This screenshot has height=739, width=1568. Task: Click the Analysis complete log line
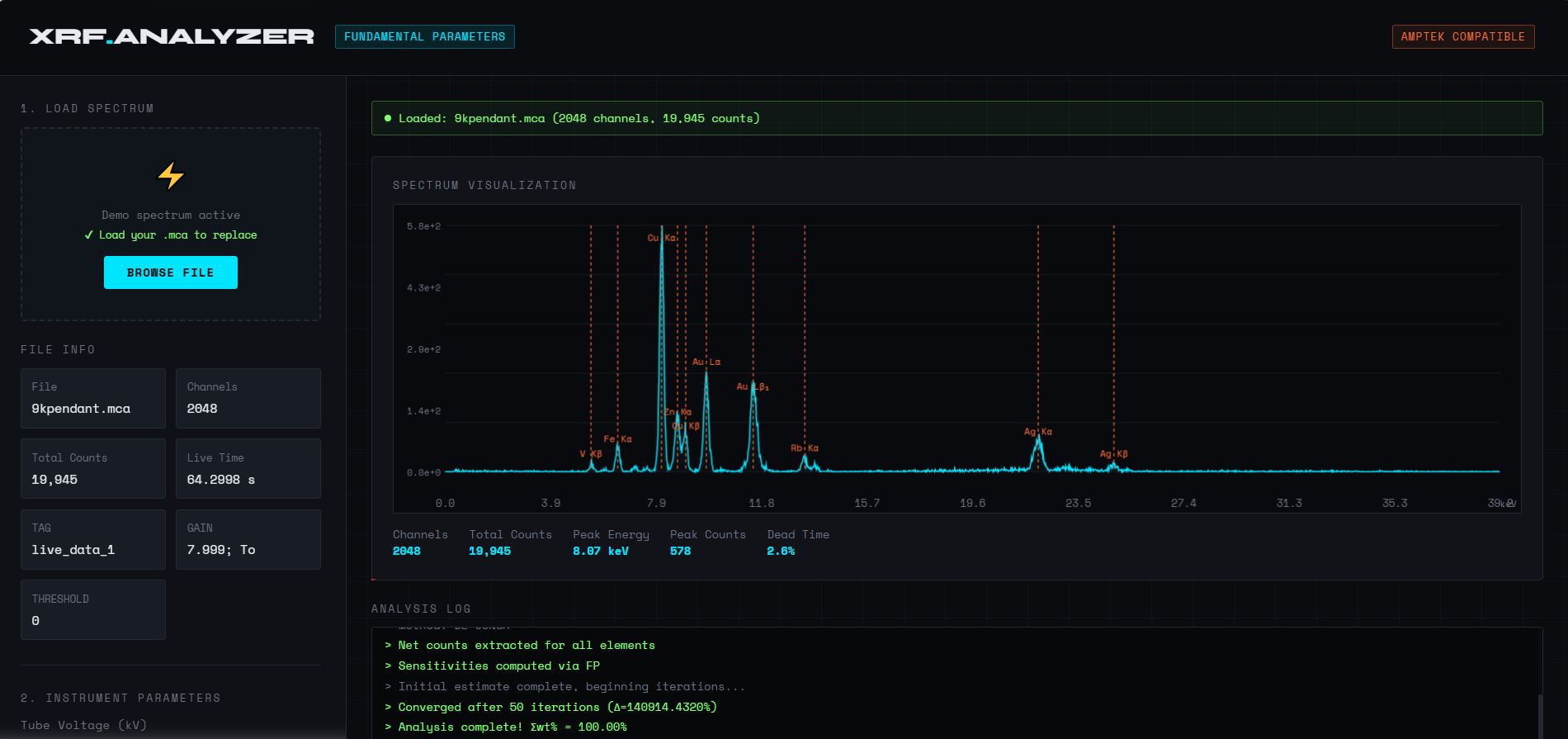505,727
